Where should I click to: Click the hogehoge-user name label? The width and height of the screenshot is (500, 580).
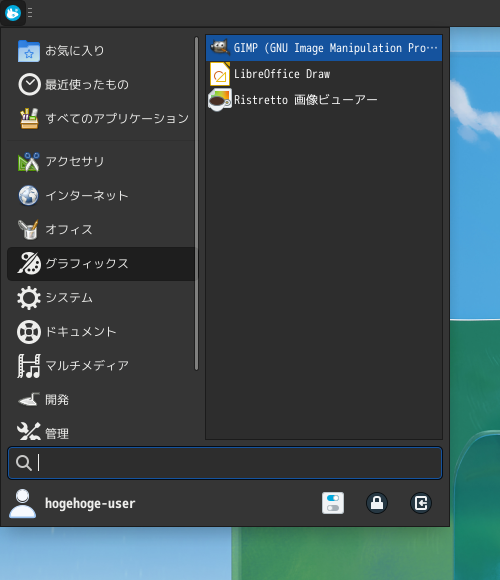tap(90, 503)
